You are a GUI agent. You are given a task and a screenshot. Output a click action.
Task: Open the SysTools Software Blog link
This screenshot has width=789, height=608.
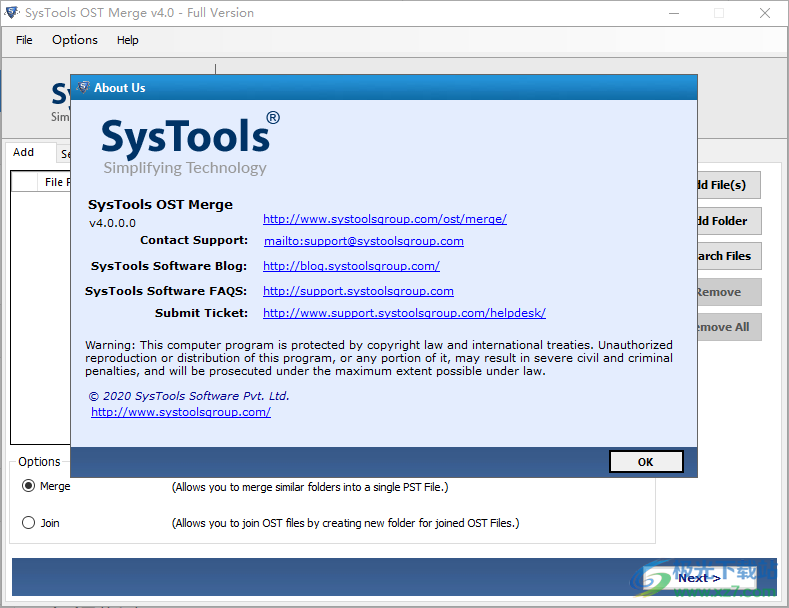click(351, 266)
